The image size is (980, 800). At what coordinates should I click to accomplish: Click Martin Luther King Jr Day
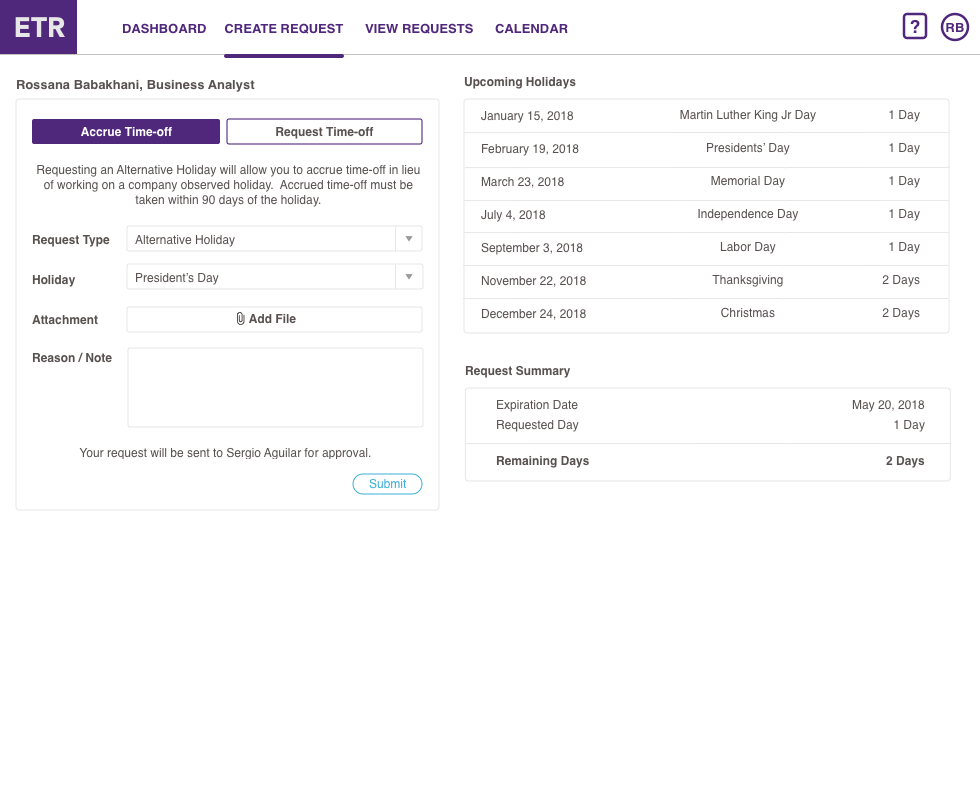748,115
